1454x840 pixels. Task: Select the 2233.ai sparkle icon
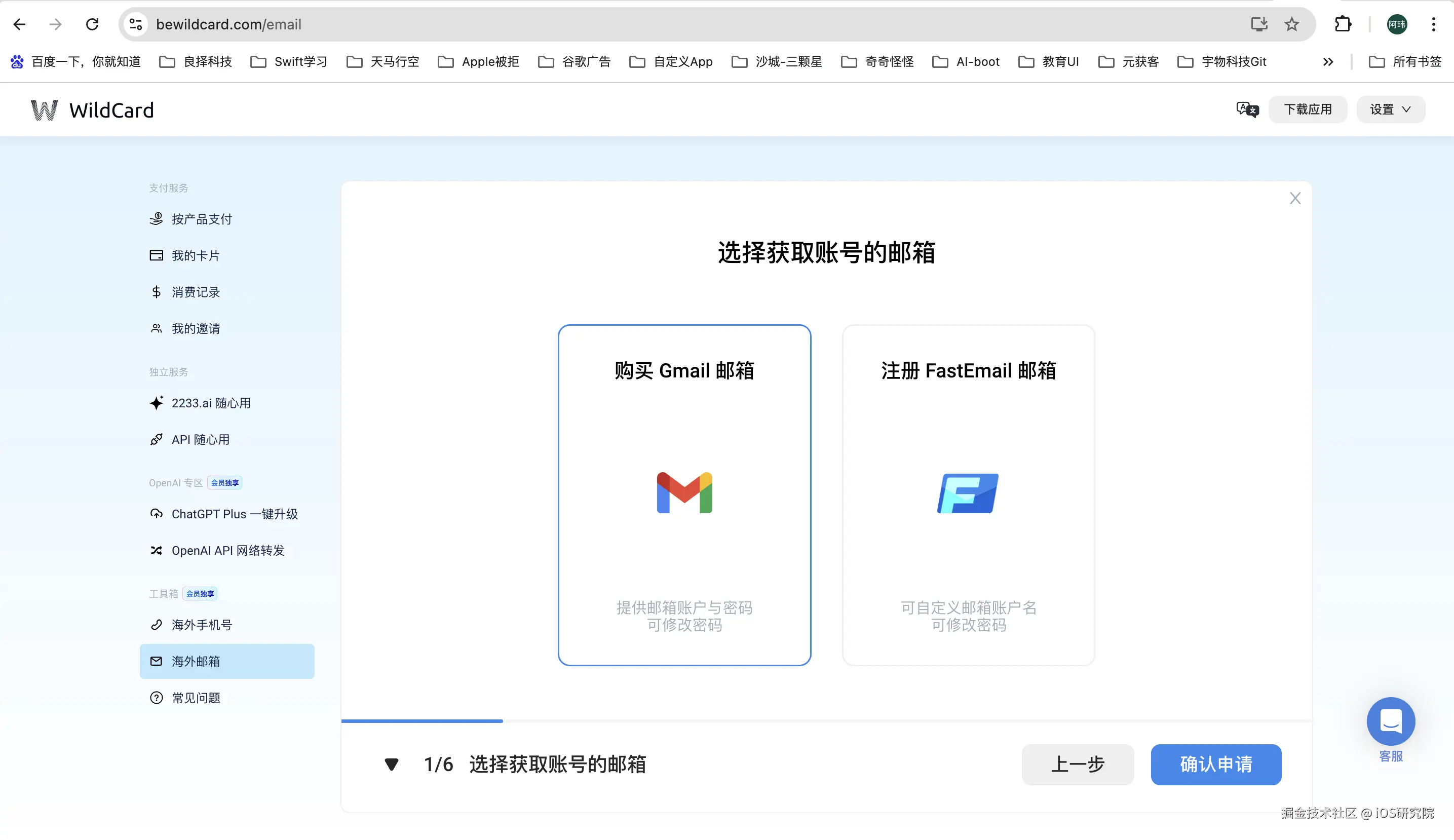[x=156, y=403]
